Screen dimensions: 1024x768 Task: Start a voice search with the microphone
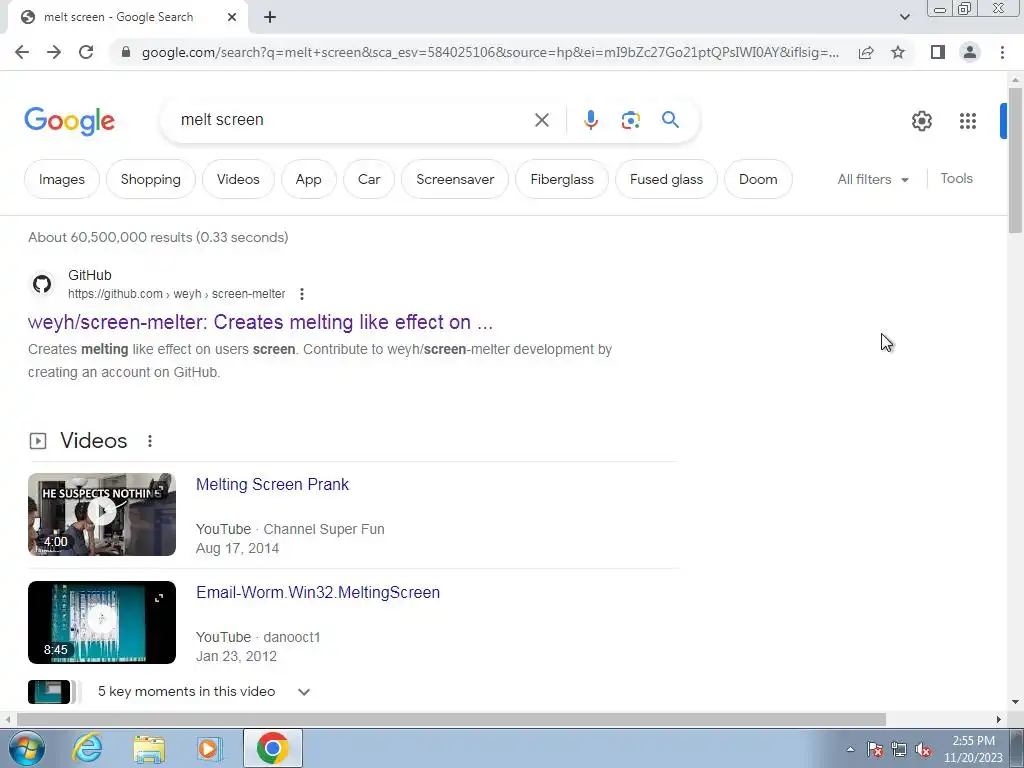(x=590, y=120)
